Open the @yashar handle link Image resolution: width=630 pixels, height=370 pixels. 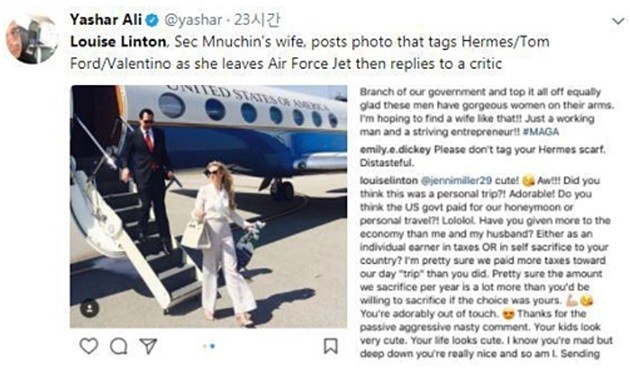193,20
